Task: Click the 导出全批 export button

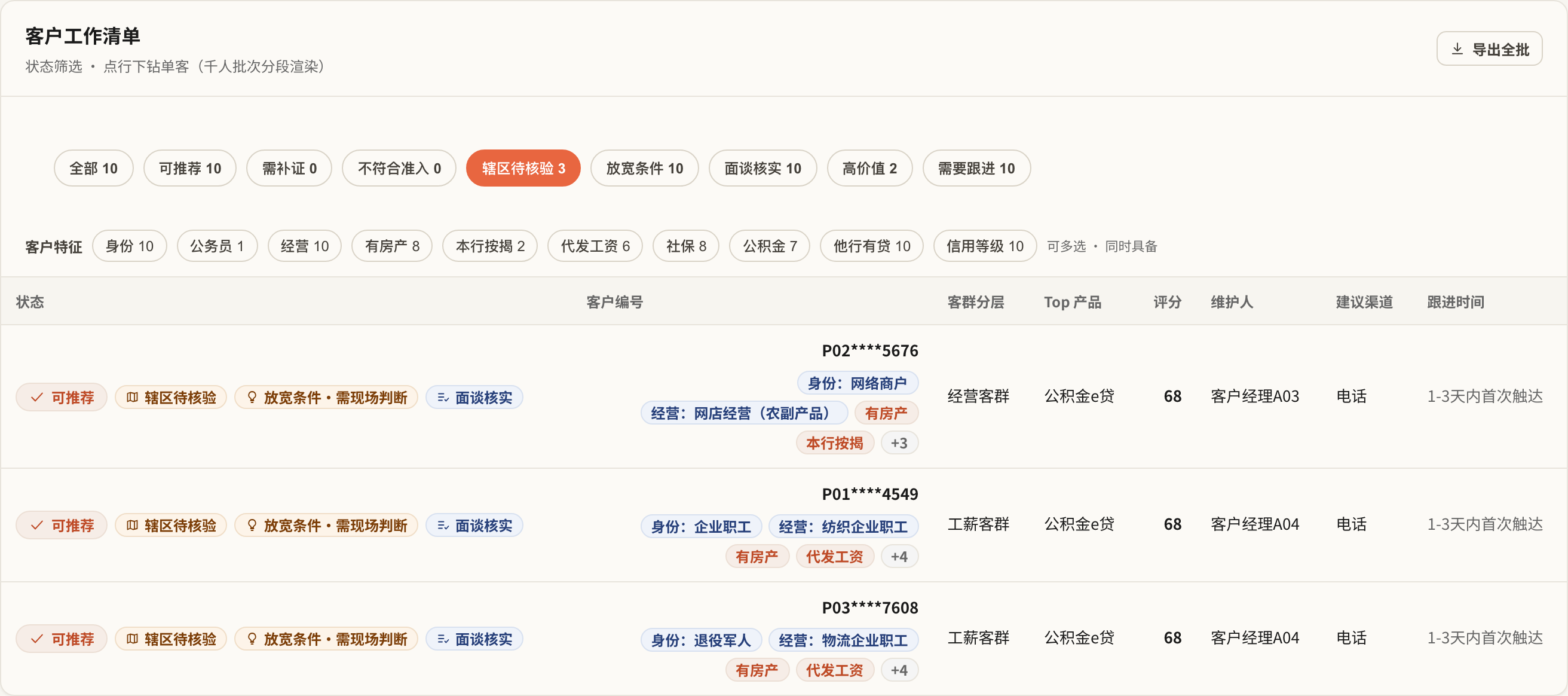Action: pos(1489,48)
